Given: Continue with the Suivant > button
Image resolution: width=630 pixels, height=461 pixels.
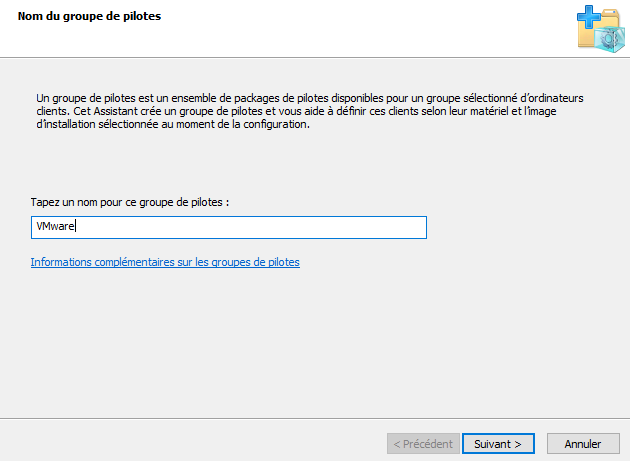Looking at the screenshot, I should point(498,444).
